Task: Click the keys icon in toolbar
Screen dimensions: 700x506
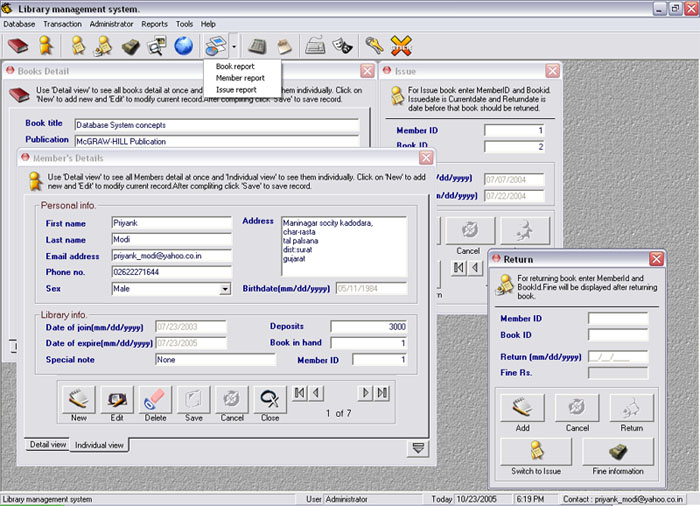Action: (x=374, y=45)
